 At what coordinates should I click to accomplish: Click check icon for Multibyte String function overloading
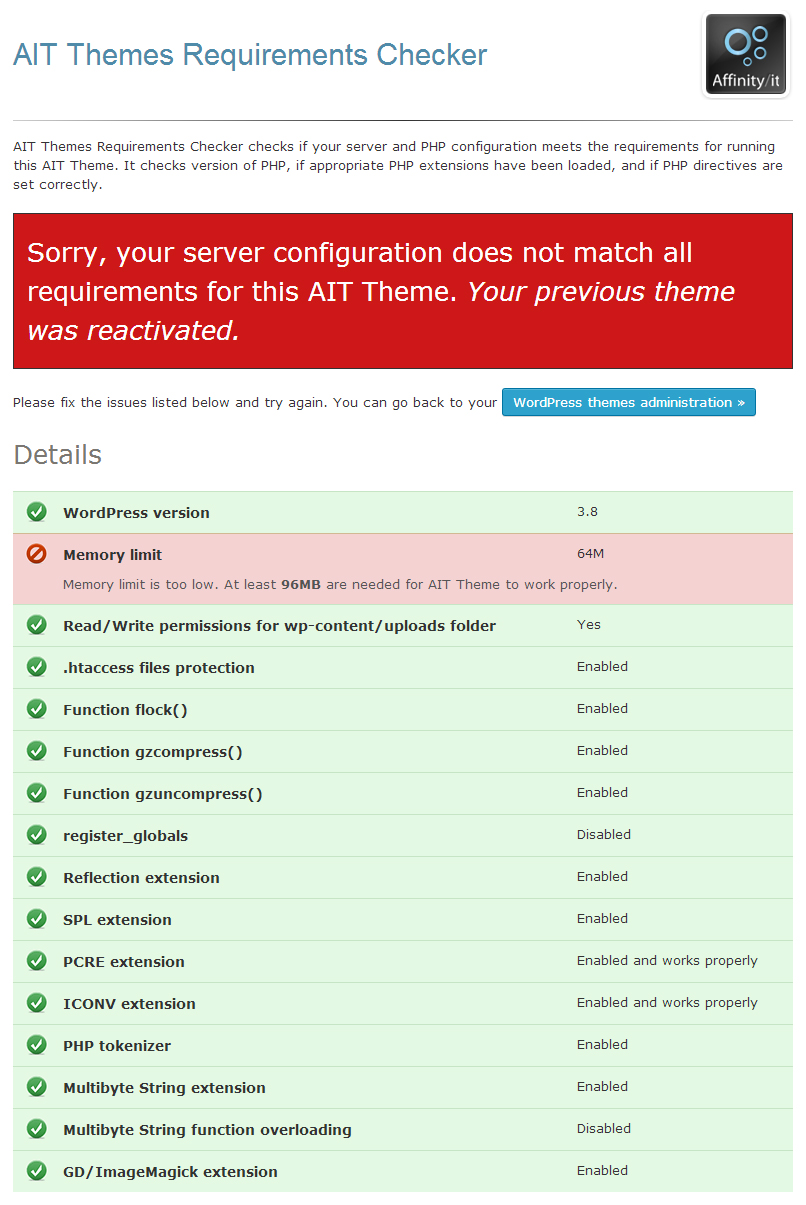(x=37, y=1129)
